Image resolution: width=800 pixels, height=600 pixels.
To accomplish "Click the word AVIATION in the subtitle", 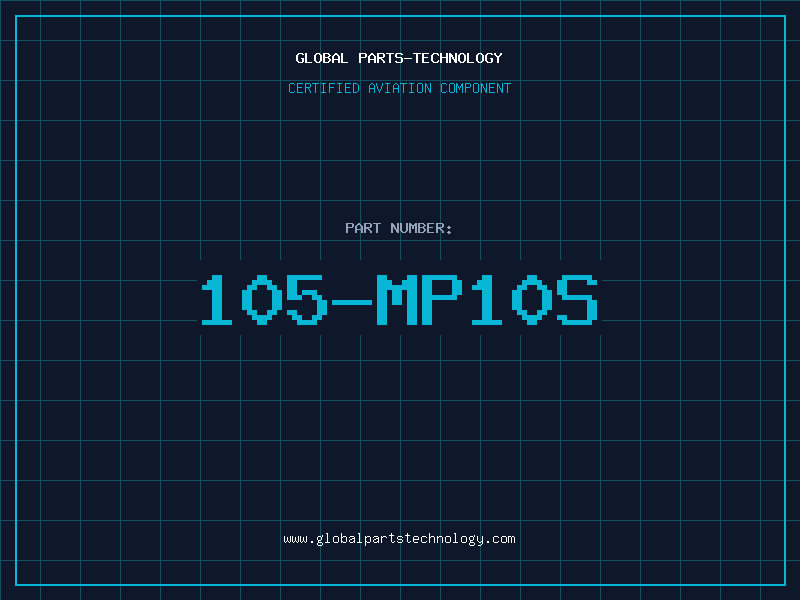I will (400, 88).
